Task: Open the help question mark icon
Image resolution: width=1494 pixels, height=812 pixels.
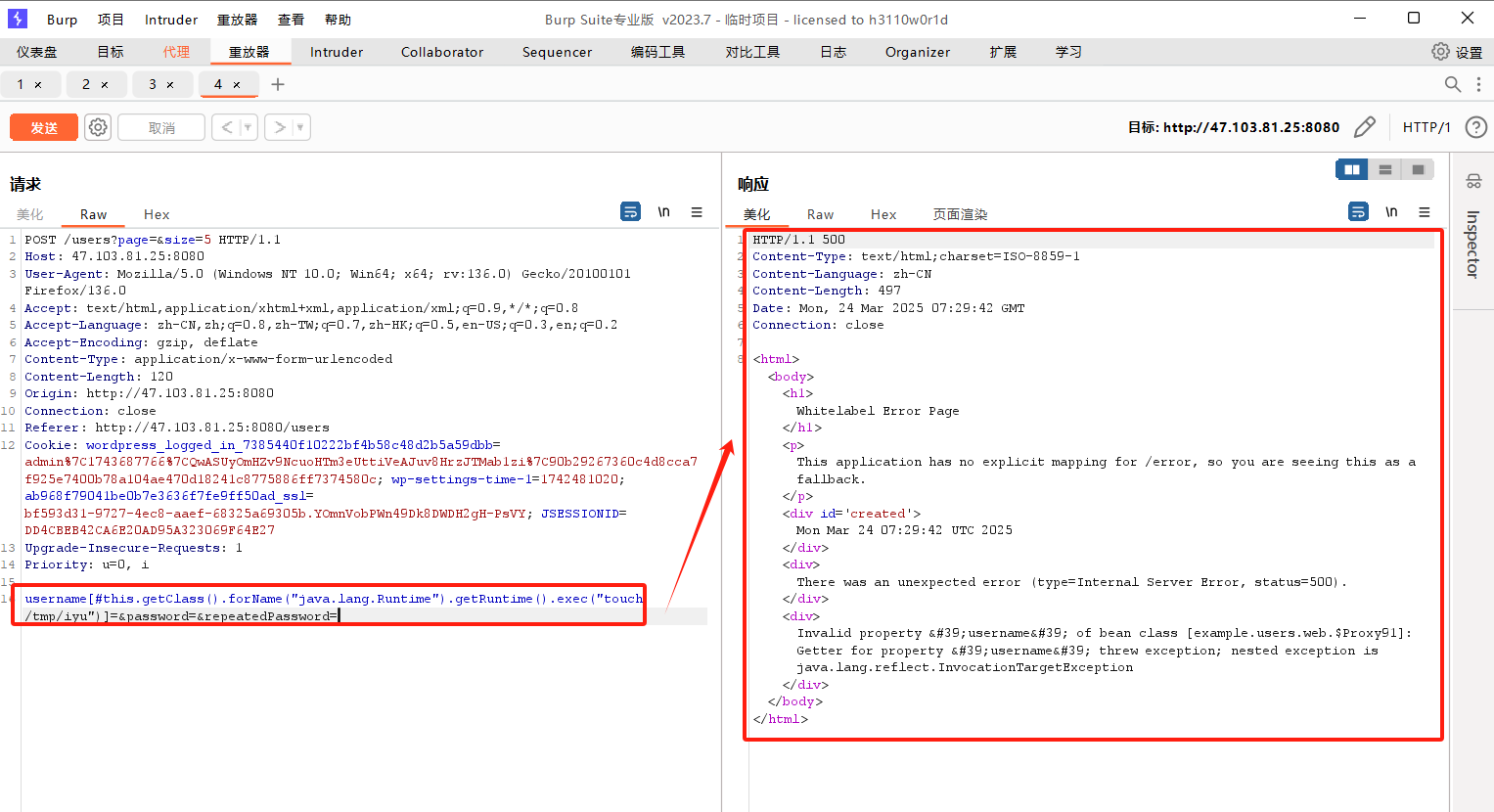Action: (x=1475, y=127)
